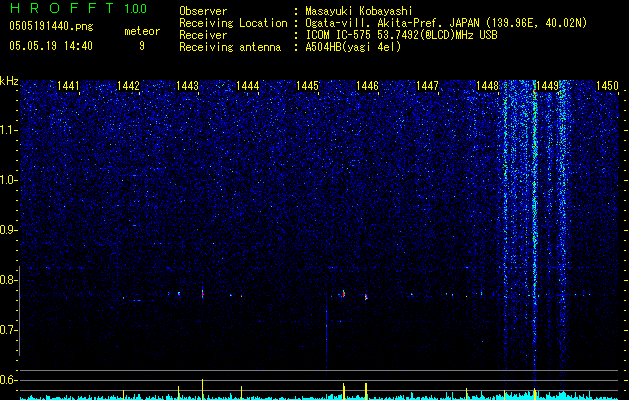The height and width of the screenshot is (400, 629).
Task: Click the yellow spike between 1441 and 1442
Action: [x=124, y=394]
